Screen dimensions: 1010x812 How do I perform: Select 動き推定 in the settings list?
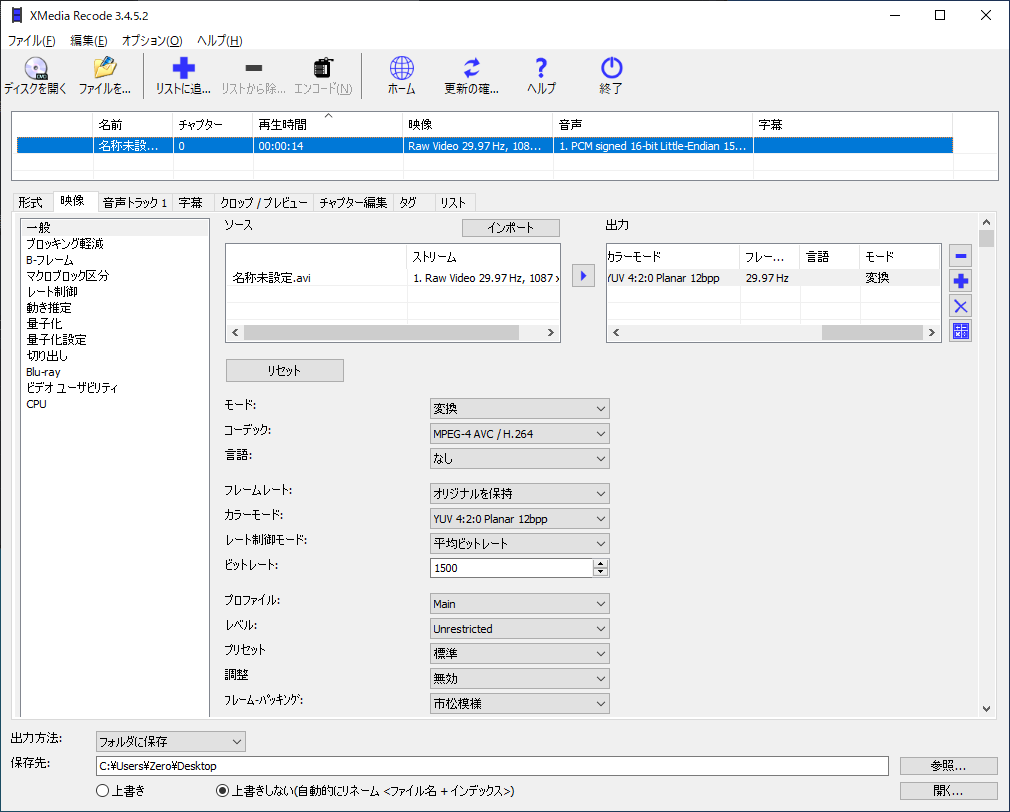coord(49,308)
